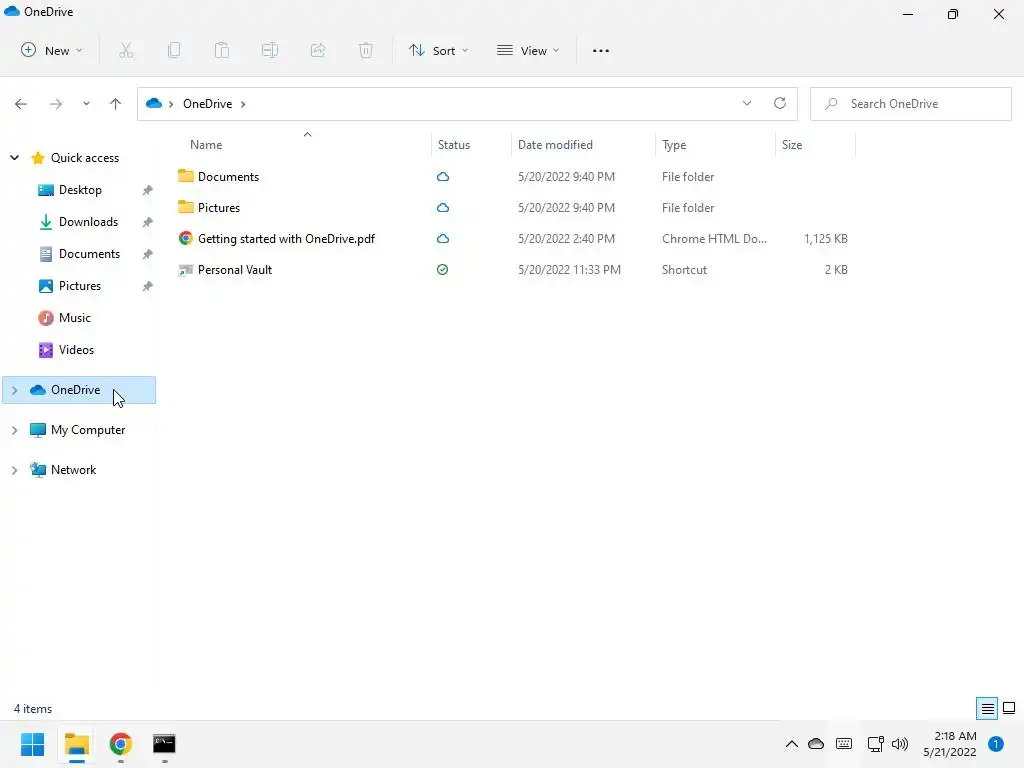This screenshot has height=768, width=1024.
Task: Click the green check status of Personal Vault
Action: point(443,270)
